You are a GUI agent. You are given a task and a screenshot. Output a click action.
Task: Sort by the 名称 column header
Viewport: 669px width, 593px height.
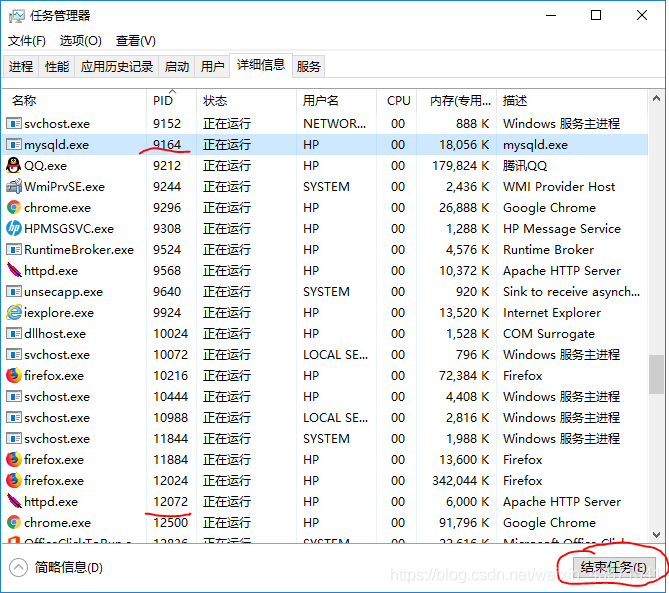point(75,101)
